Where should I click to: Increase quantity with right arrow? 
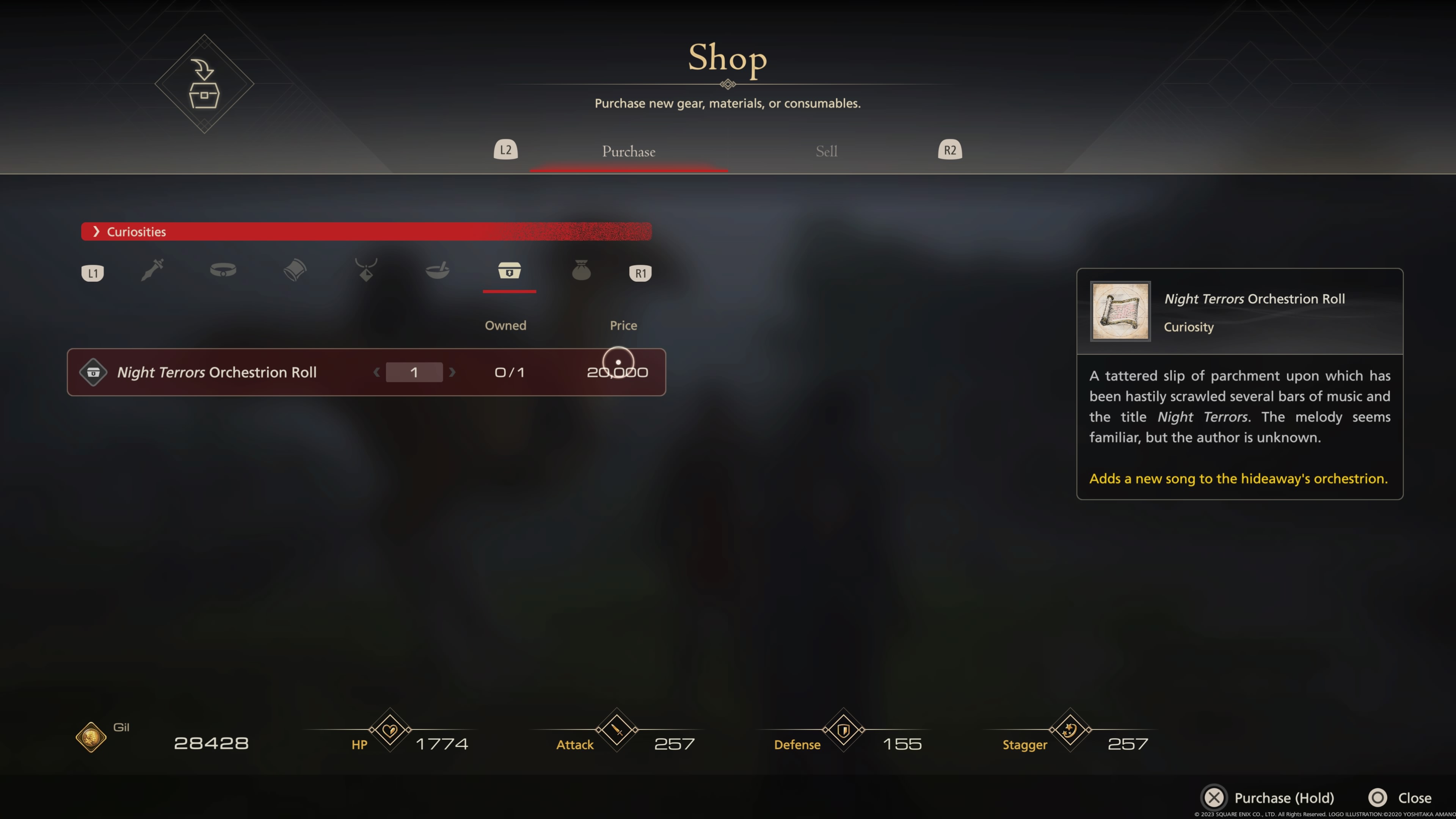tap(452, 372)
